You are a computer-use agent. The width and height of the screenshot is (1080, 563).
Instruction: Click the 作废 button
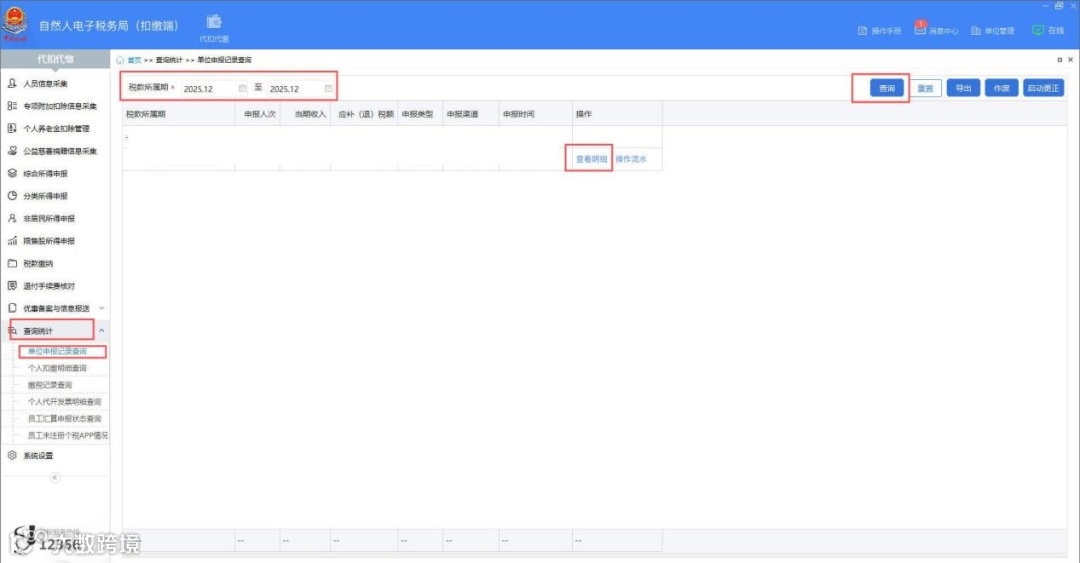tap(1001, 88)
